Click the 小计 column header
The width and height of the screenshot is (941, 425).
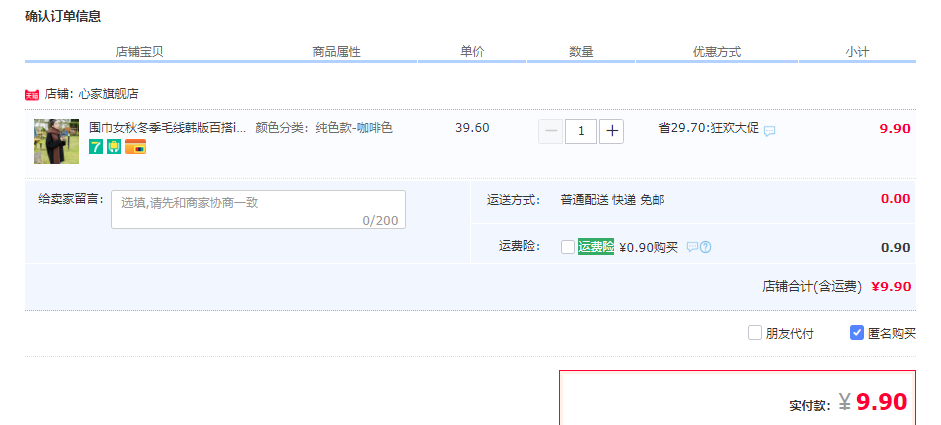(857, 52)
